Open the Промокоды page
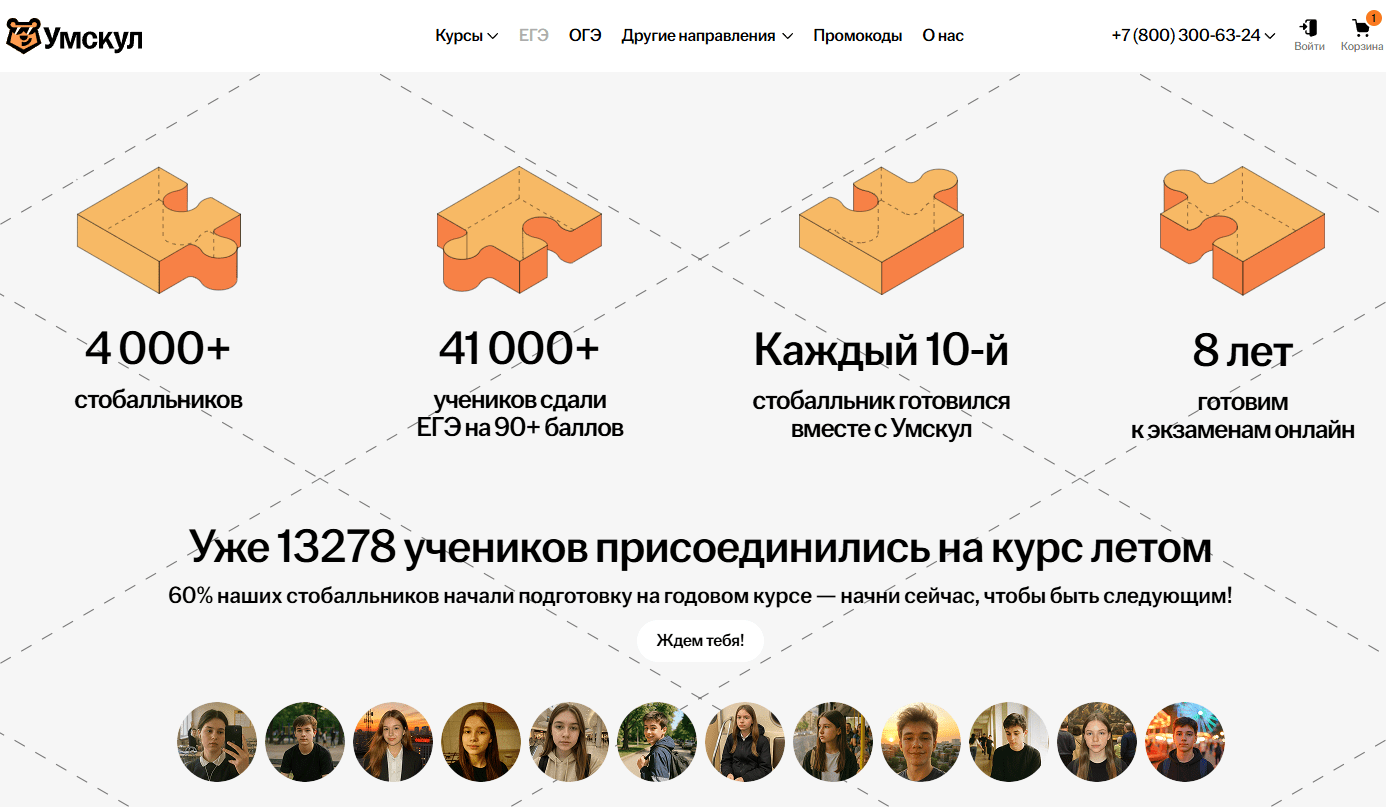This screenshot has height=807, width=1386. [857, 35]
